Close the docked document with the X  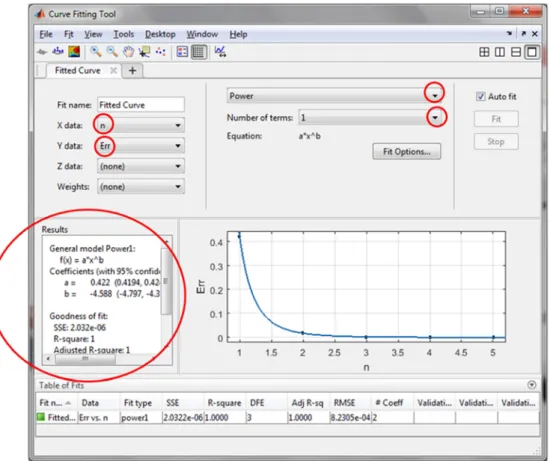coord(535,34)
